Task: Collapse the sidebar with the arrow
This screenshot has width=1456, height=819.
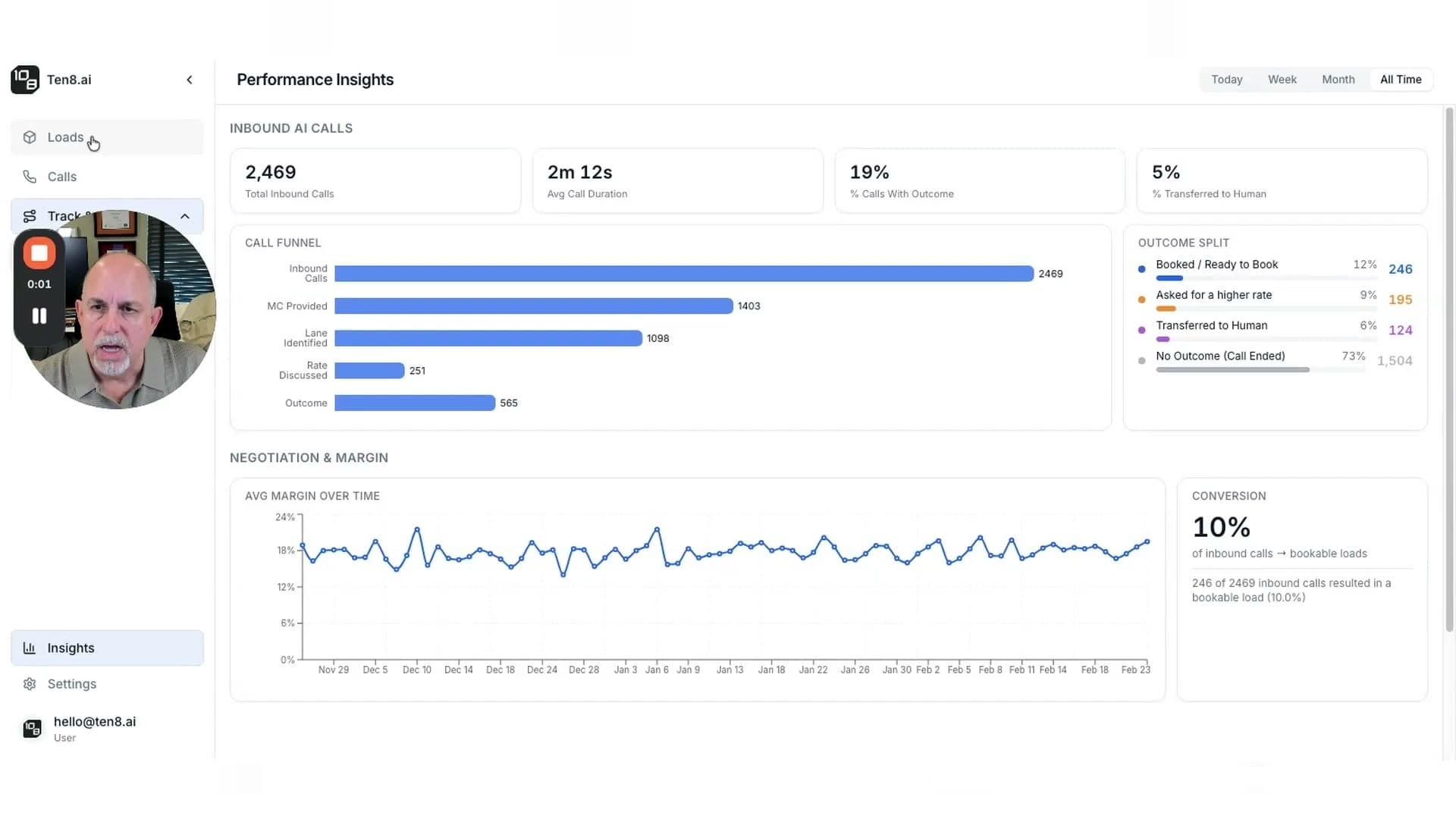Action: click(190, 80)
